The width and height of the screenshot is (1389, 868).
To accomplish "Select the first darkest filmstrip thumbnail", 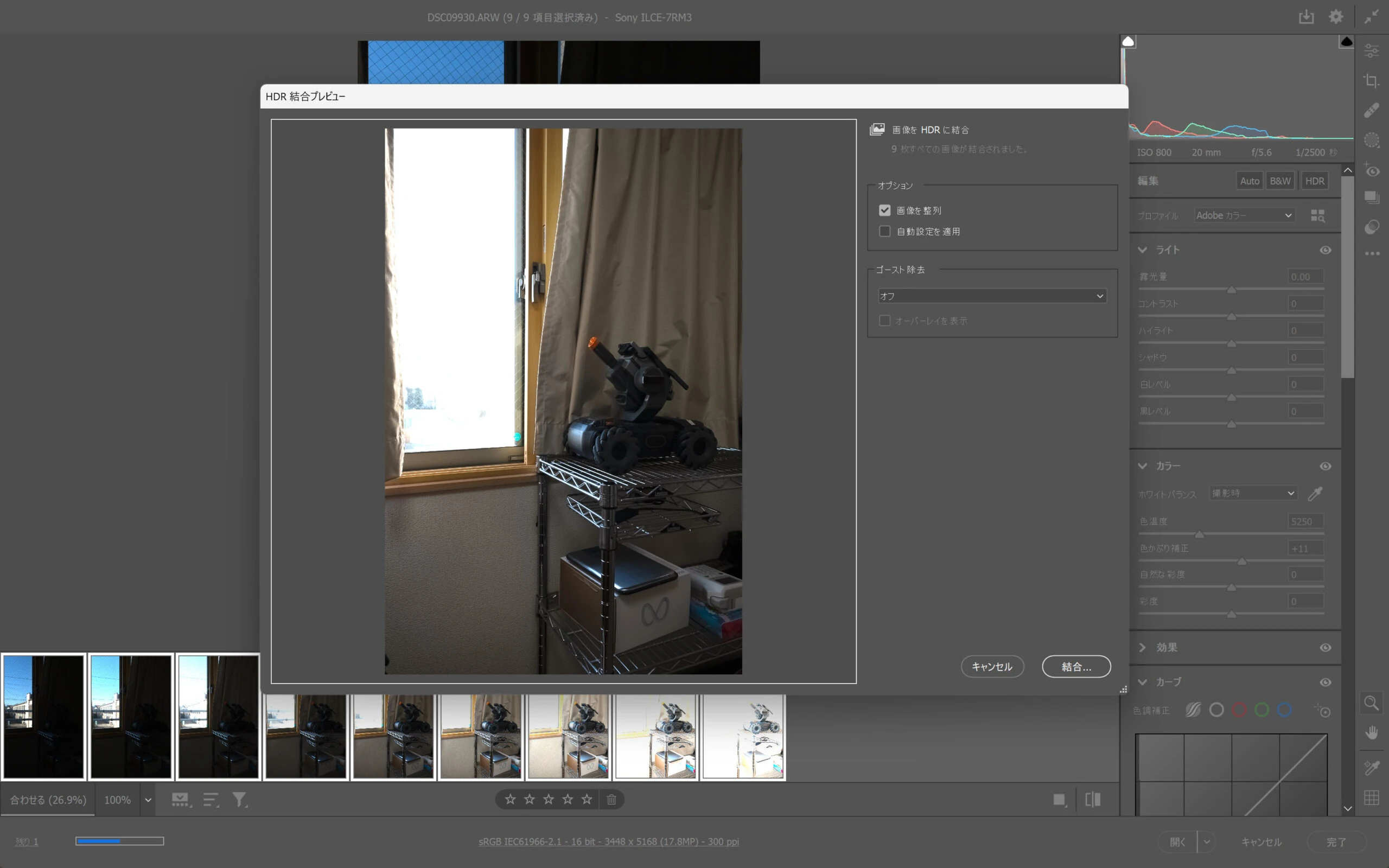I will point(43,717).
